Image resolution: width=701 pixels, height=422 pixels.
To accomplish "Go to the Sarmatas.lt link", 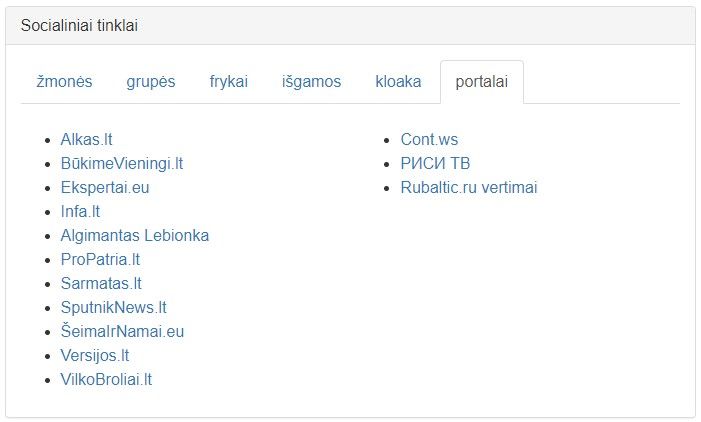I will [x=101, y=284].
